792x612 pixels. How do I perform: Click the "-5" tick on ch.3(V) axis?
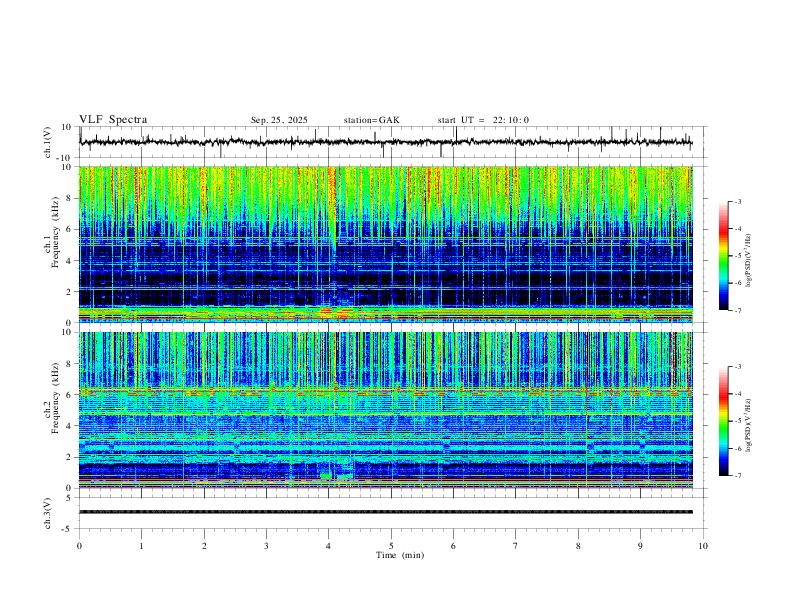coord(68,529)
